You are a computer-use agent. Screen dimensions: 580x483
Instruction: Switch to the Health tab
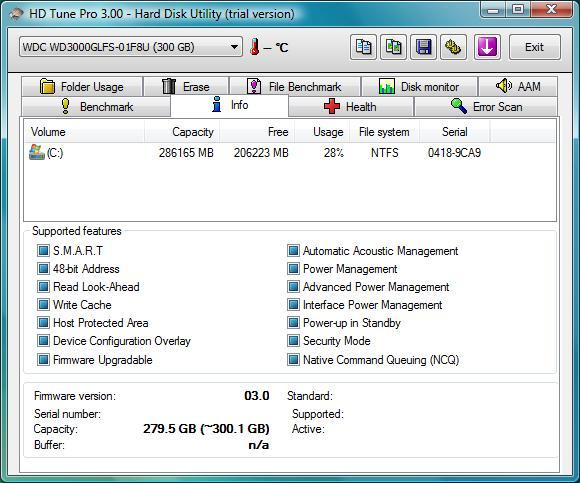(351, 107)
